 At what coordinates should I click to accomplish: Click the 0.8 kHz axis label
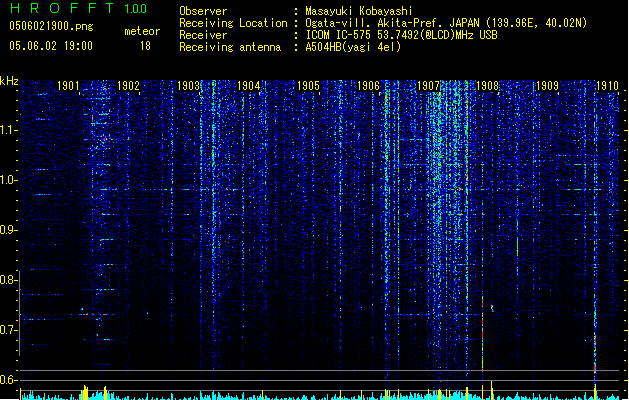point(7,280)
